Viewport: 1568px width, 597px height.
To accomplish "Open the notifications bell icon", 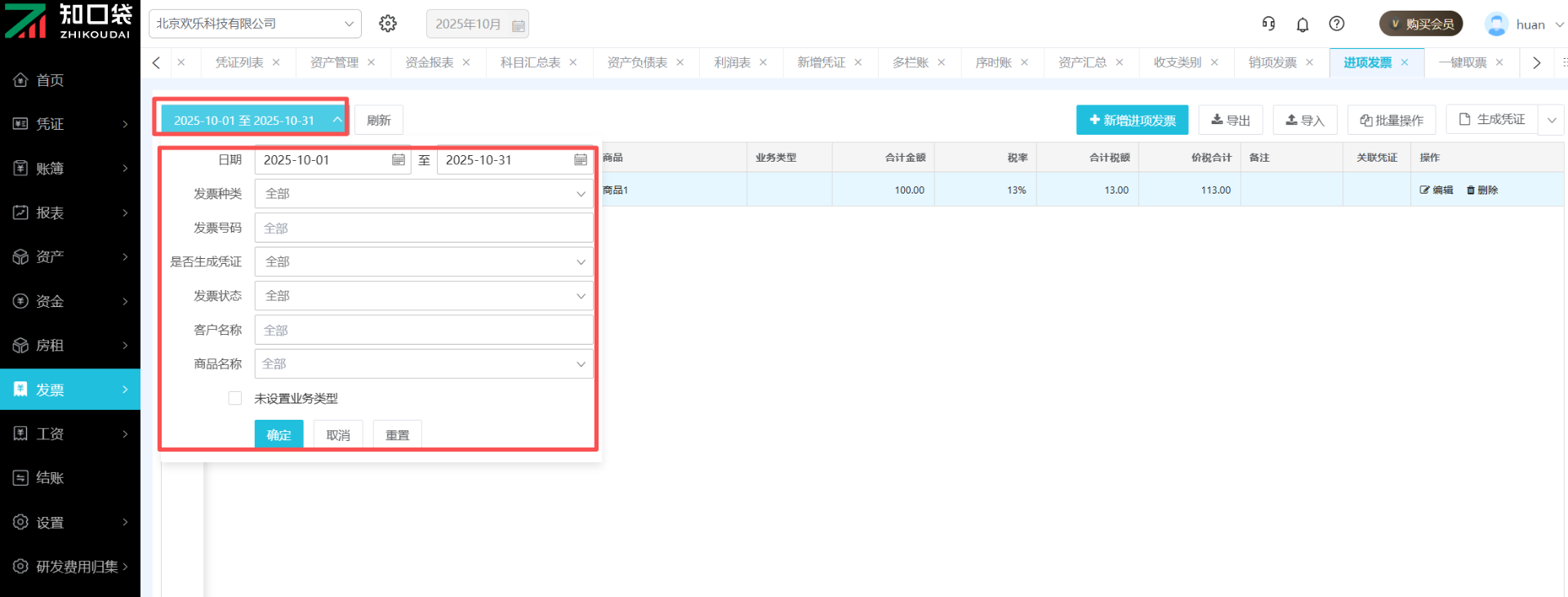I will click(1303, 25).
